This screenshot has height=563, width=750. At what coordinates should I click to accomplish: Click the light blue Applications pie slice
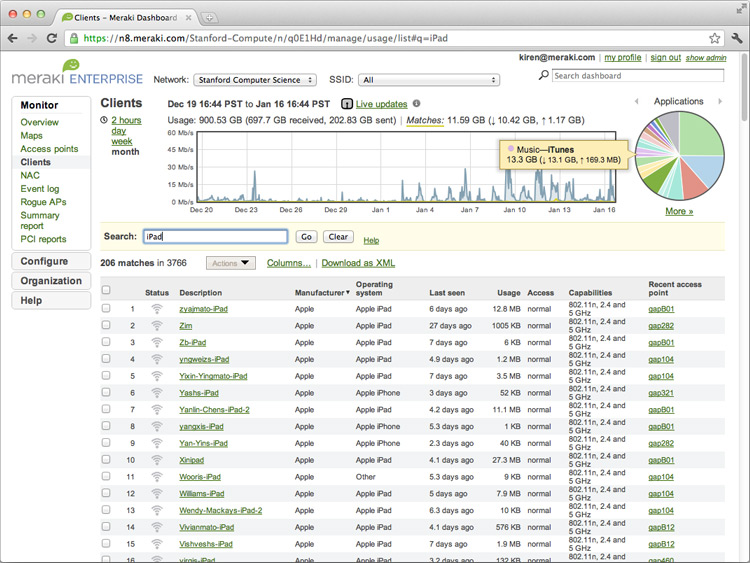coord(706,172)
